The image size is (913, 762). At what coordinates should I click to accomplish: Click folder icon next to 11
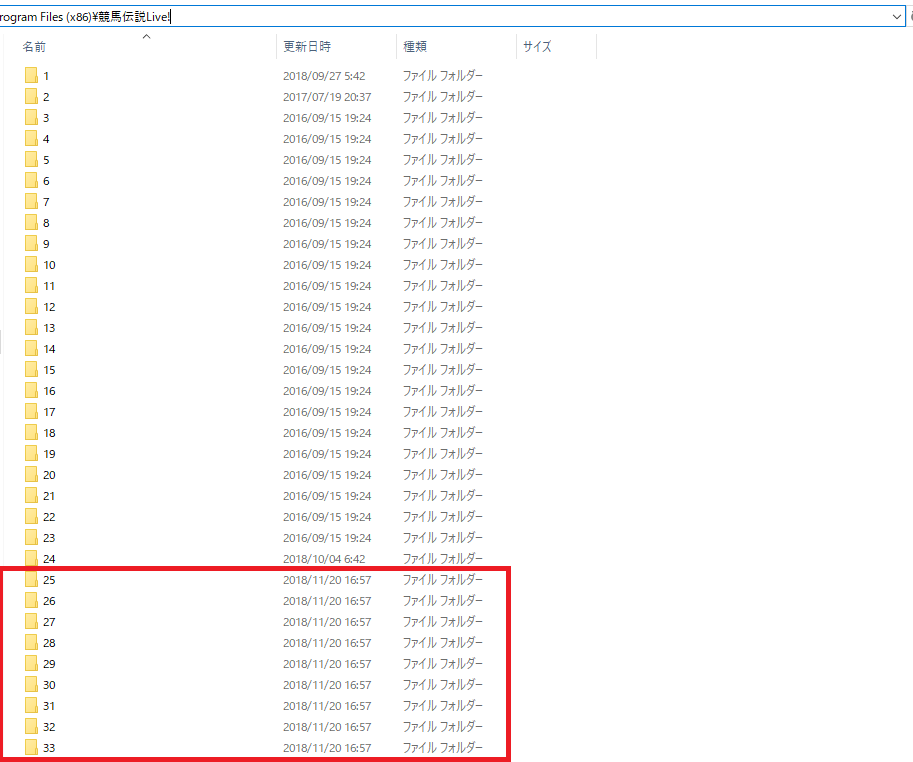coord(31,285)
